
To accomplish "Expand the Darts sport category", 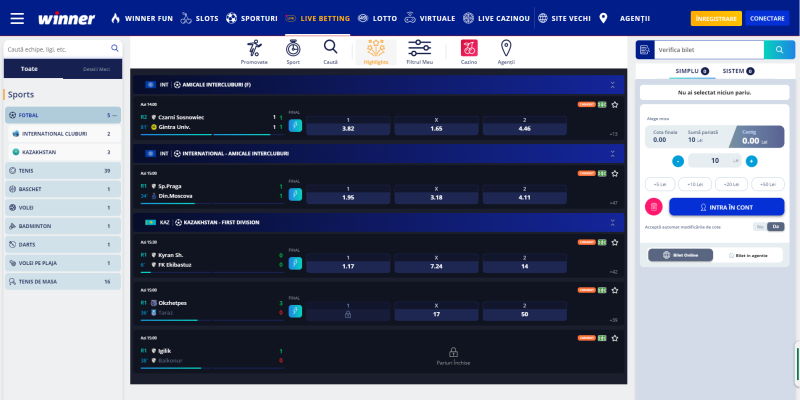I will click(63, 245).
